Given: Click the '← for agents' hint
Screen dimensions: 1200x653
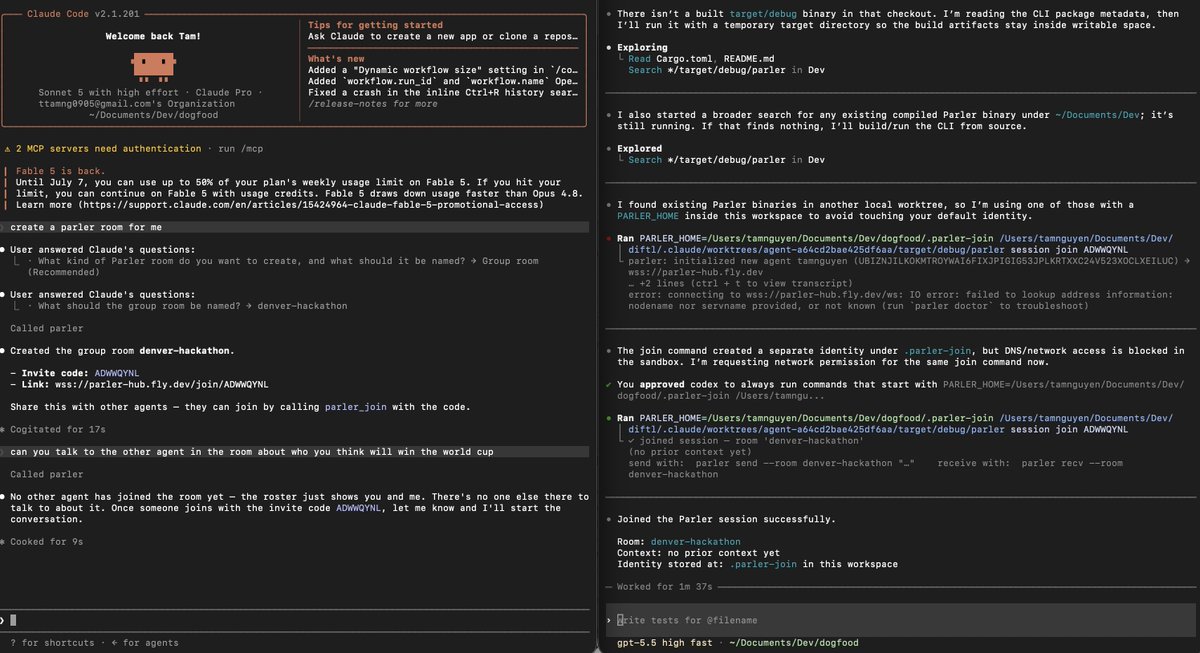Looking at the screenshot, I should click(145, 642).
